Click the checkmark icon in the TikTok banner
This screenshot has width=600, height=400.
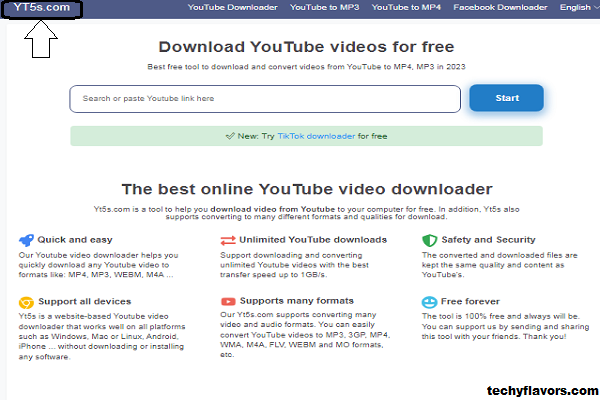coord(231,136)
